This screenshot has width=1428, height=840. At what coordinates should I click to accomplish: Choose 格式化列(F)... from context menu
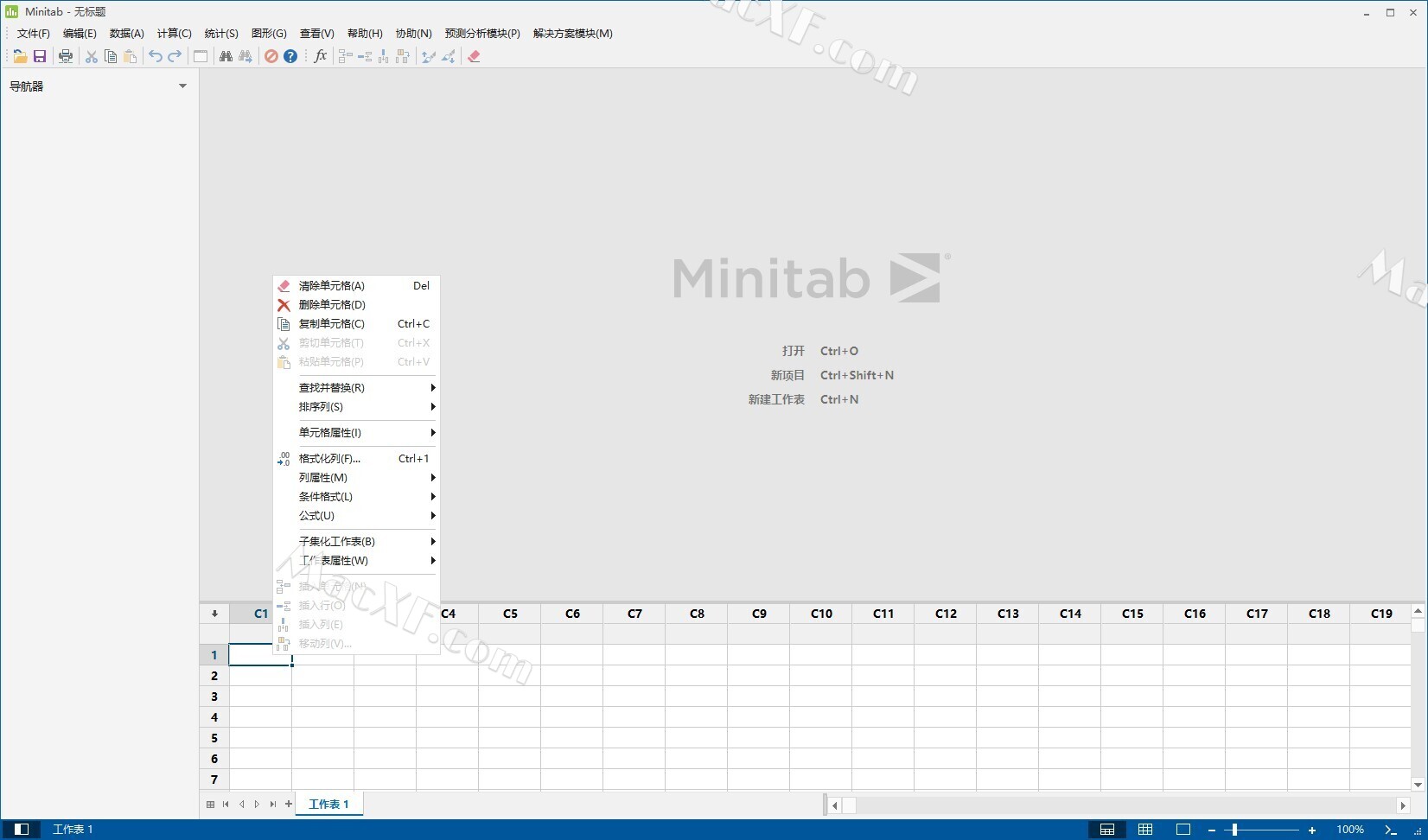pyautogui.click(x=357, y=459)
